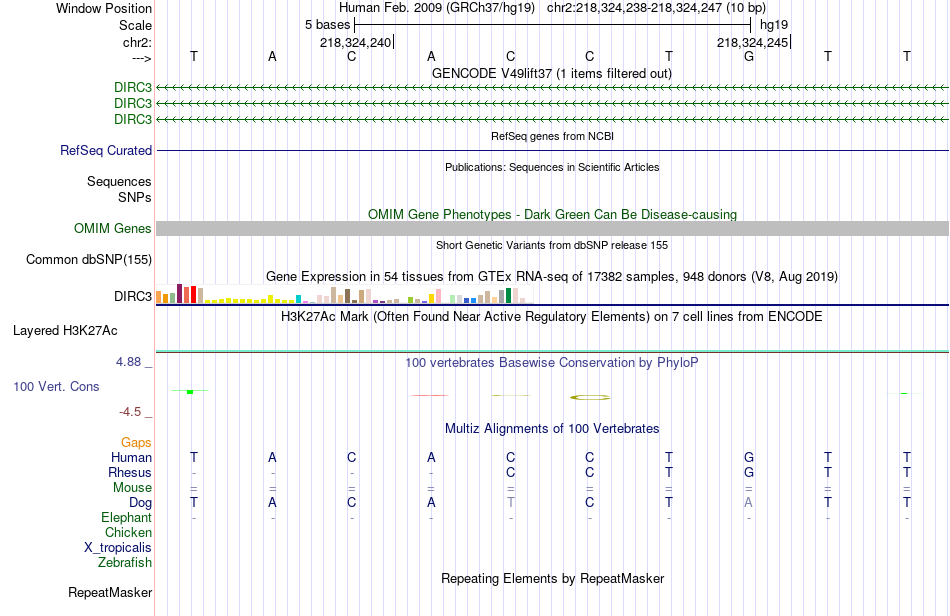Screen dimensions: 950x616
Task: Click the ---> base direction arrow label
Action: click(142, 58)
